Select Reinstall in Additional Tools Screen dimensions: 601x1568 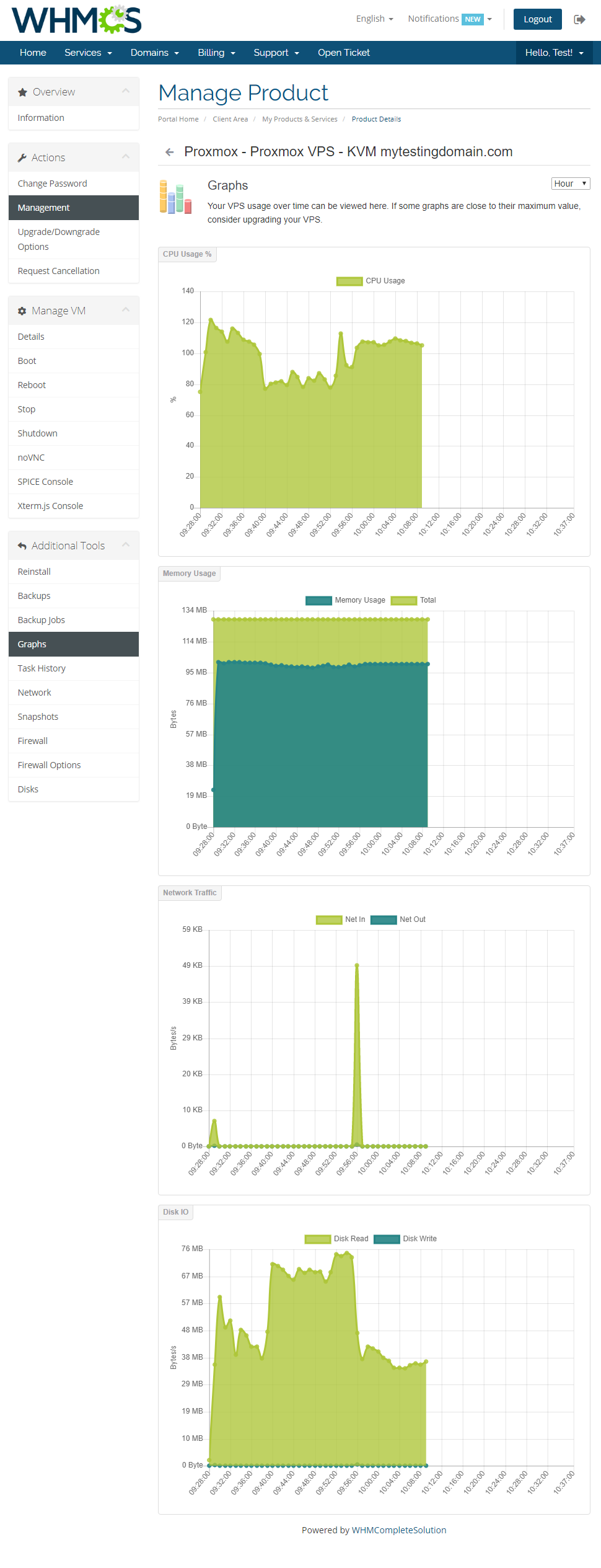point(74,572)
